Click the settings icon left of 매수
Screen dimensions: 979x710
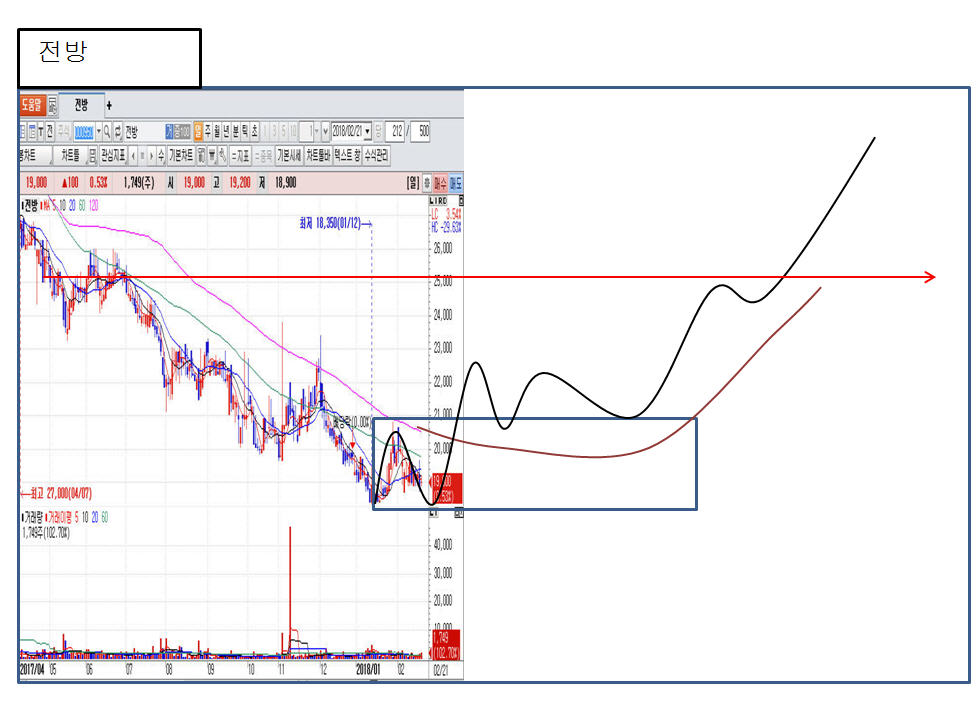427,183
